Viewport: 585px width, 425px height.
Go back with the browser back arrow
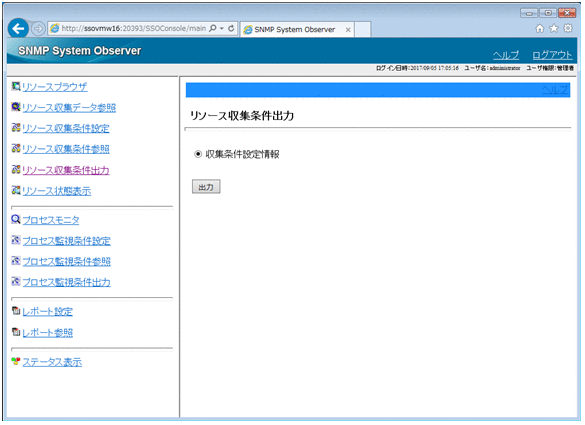coord(18,28)
